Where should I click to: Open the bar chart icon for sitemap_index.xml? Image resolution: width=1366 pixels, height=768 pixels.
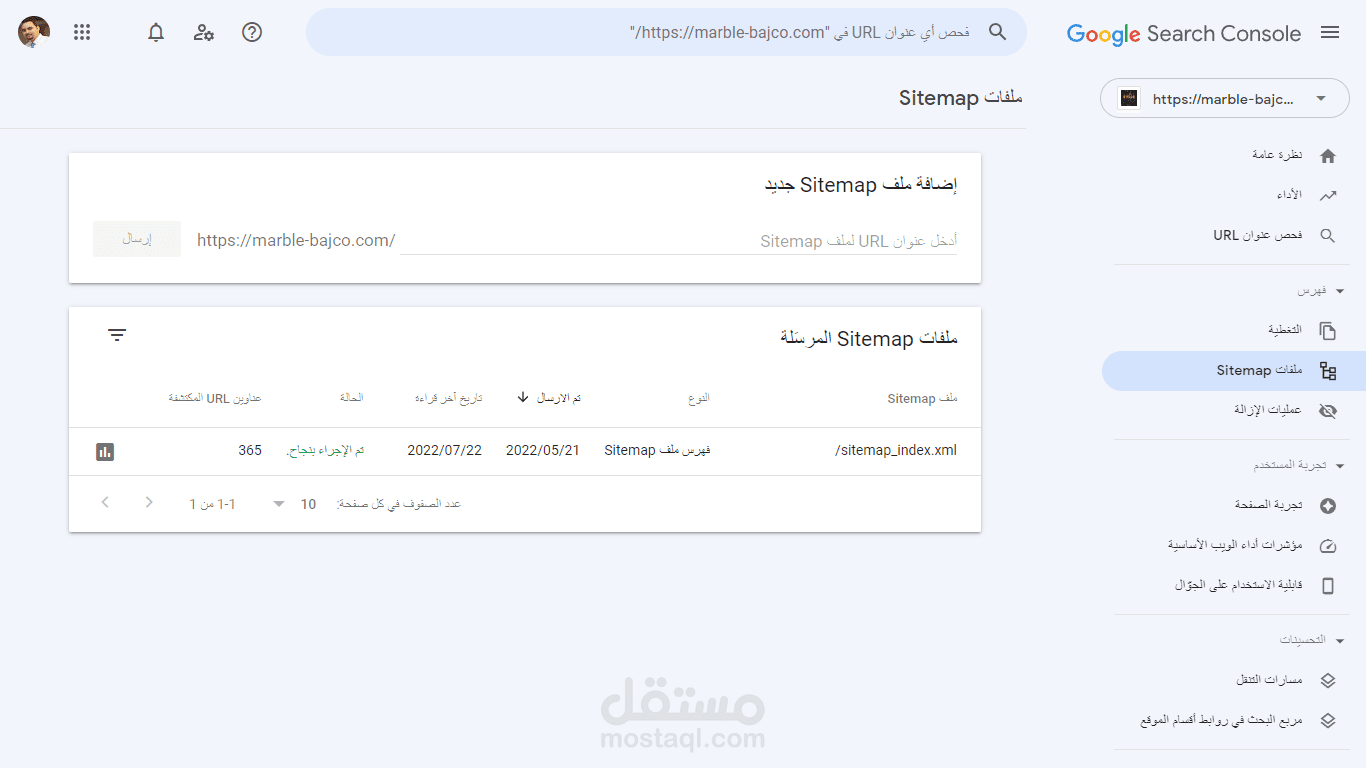[x=105, y=451]
